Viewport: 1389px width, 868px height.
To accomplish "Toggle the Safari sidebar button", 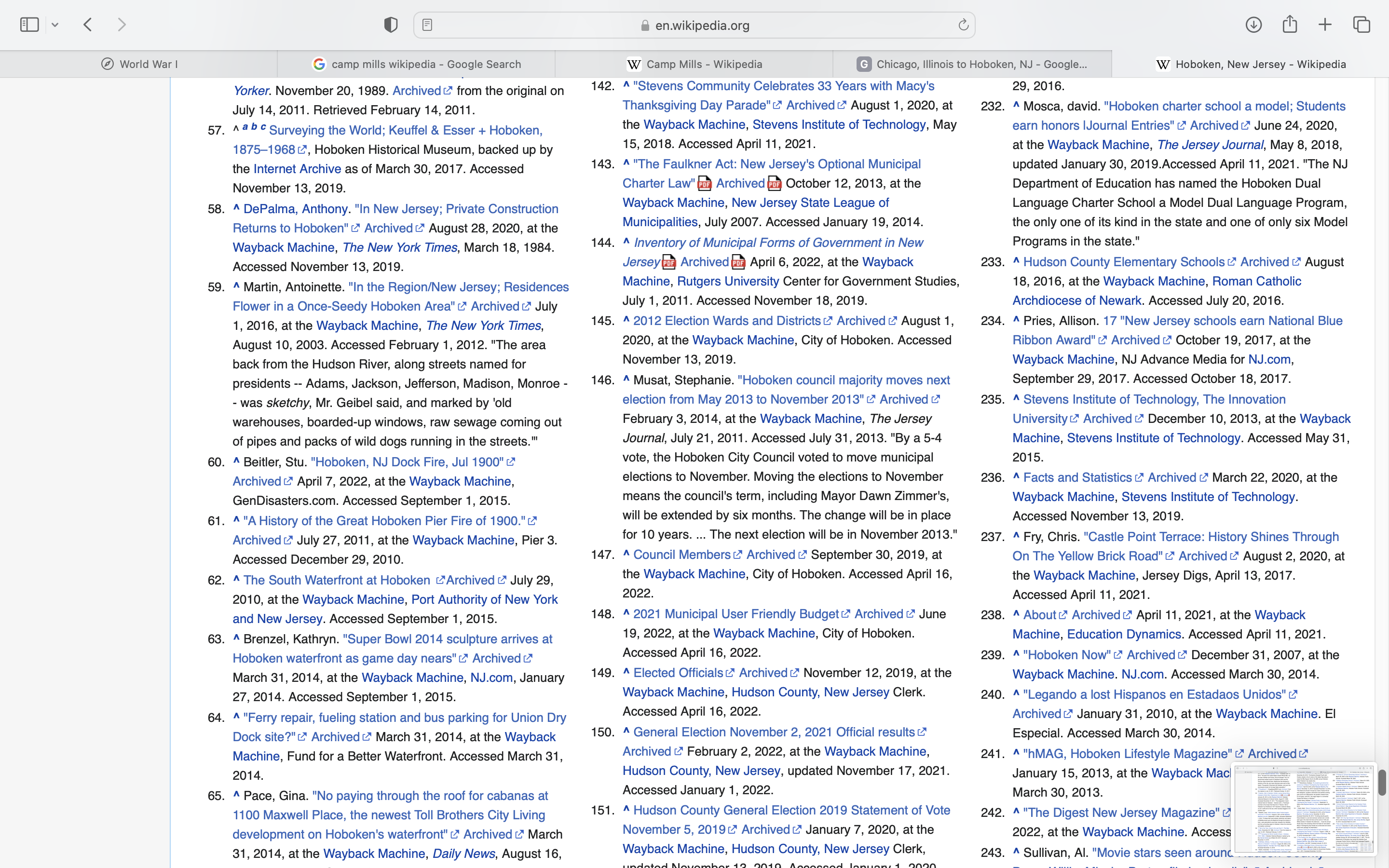I will pyautogui.click(x=29, y=25).
